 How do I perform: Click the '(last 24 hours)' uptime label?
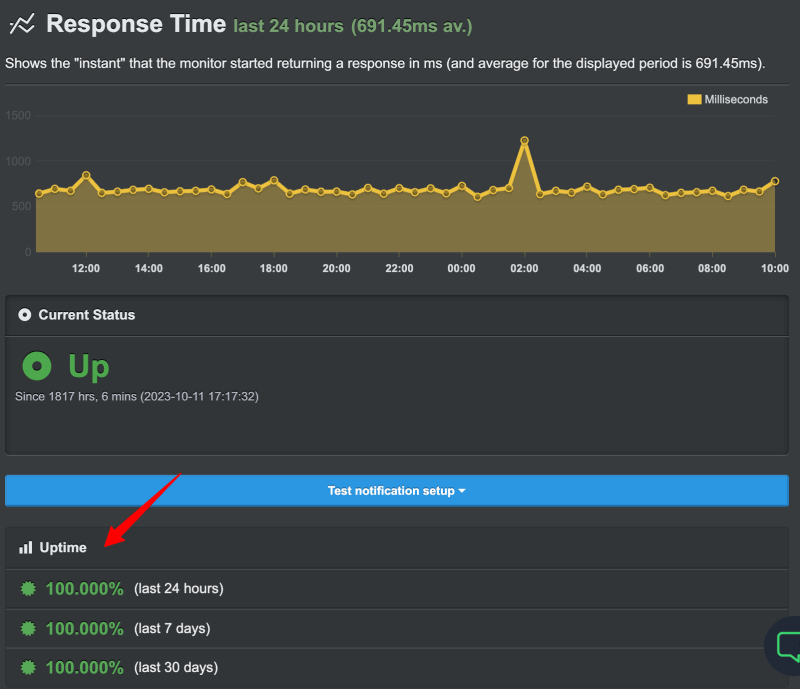click(x=179, y=588)
